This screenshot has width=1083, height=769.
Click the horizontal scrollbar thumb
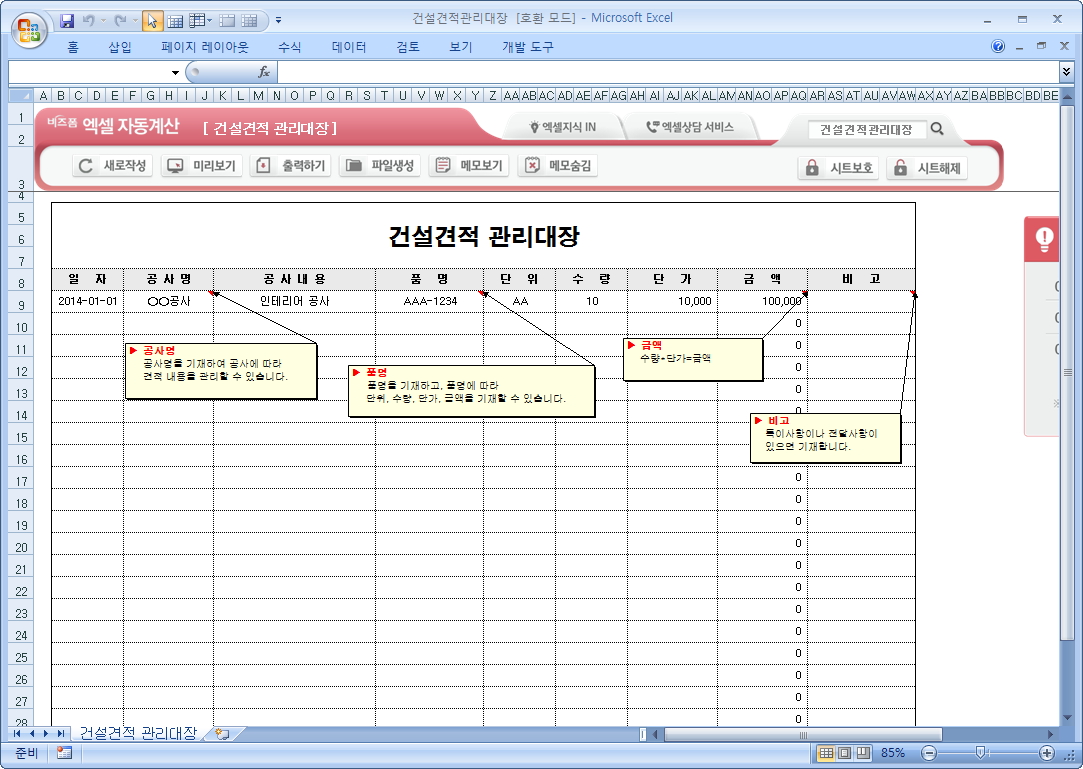(x=803, y=734)
